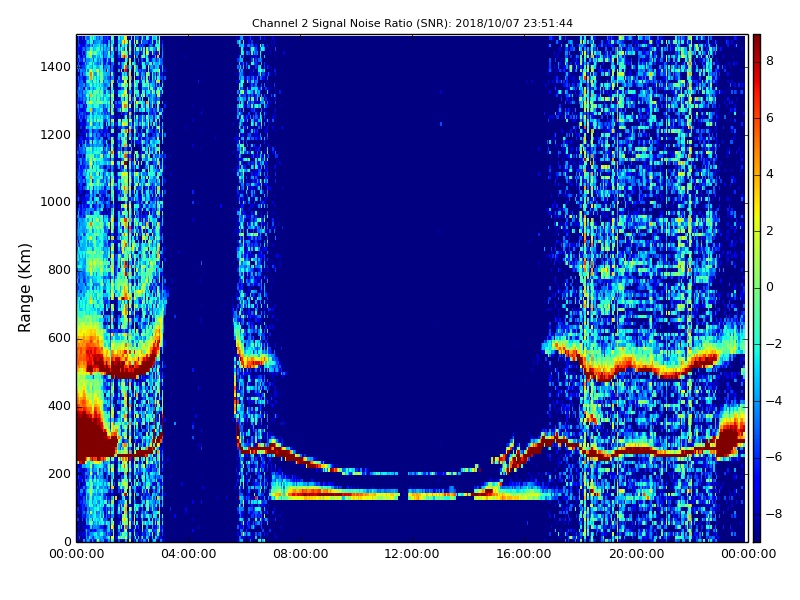This screenshot has height=600, width=800.
Task: Click the colorbar label −6
Action: [773, 457]
